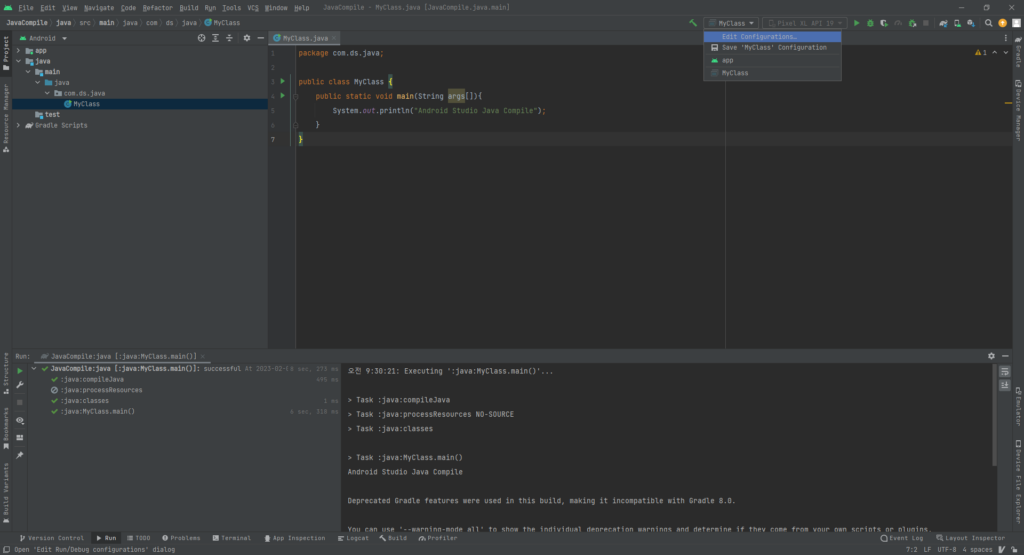The height and width of the screenshot is (555, 1024).
Task: Select app run configuration from list
Action: (x=772, y=60)
